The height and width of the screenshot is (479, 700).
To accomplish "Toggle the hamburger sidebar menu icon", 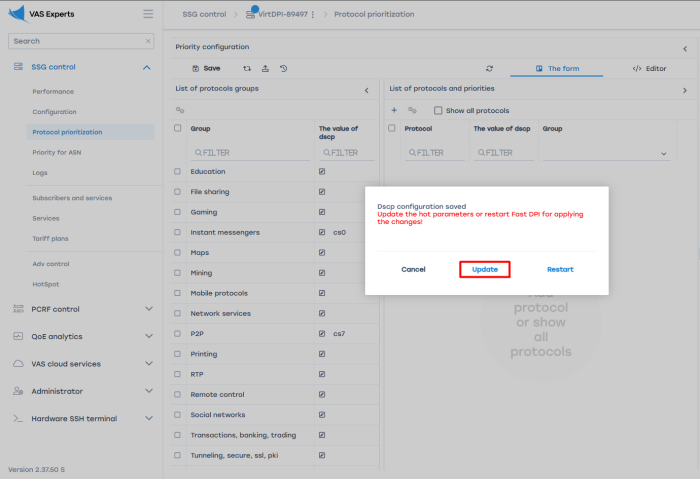I will pyautogui.click(x=148, y=14).
